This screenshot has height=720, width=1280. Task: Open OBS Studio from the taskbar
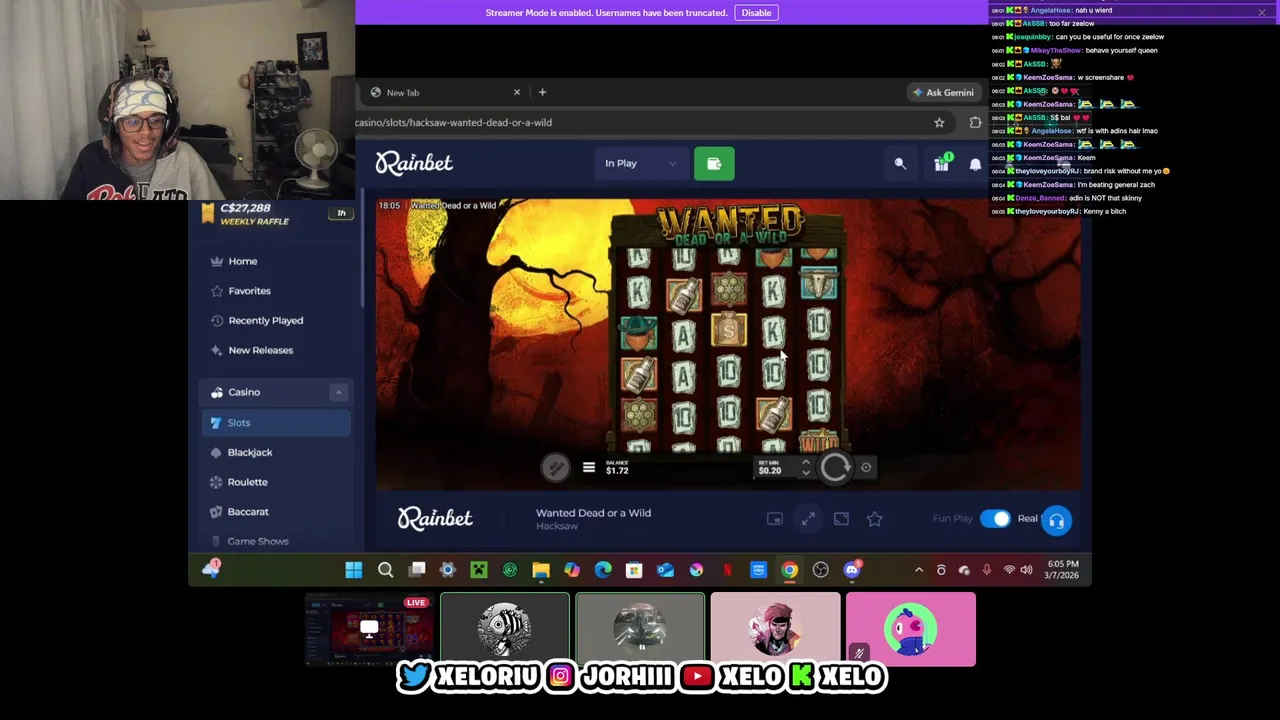821,570
